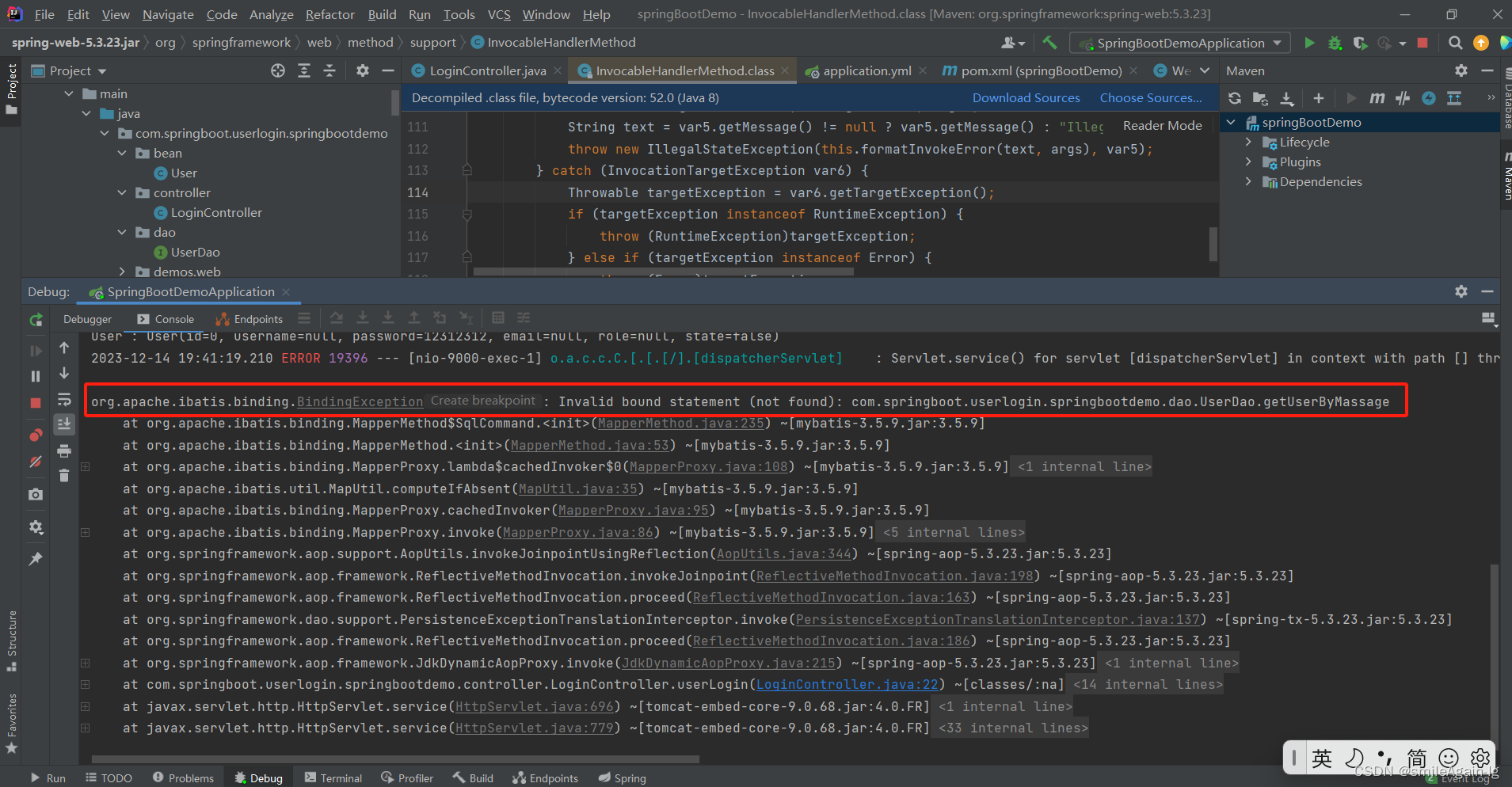Toggle Soft-Wrap in console
Image resolution: width=1512 pixels, height=787 pixels.
click(x=64, y=399)
